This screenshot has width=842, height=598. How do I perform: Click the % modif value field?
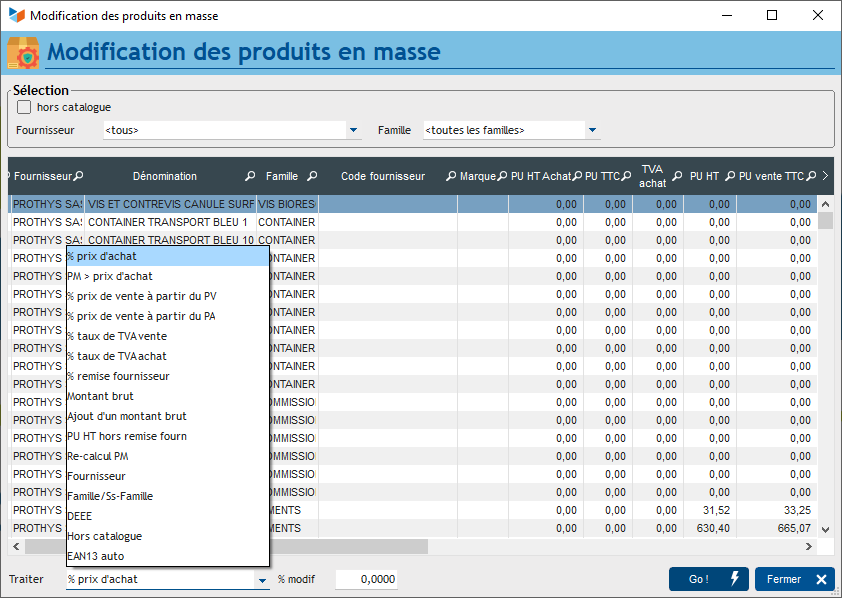click(366, 579)
